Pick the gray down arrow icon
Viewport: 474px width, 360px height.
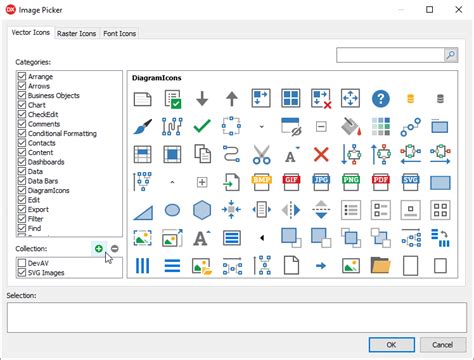coord(202,99)
